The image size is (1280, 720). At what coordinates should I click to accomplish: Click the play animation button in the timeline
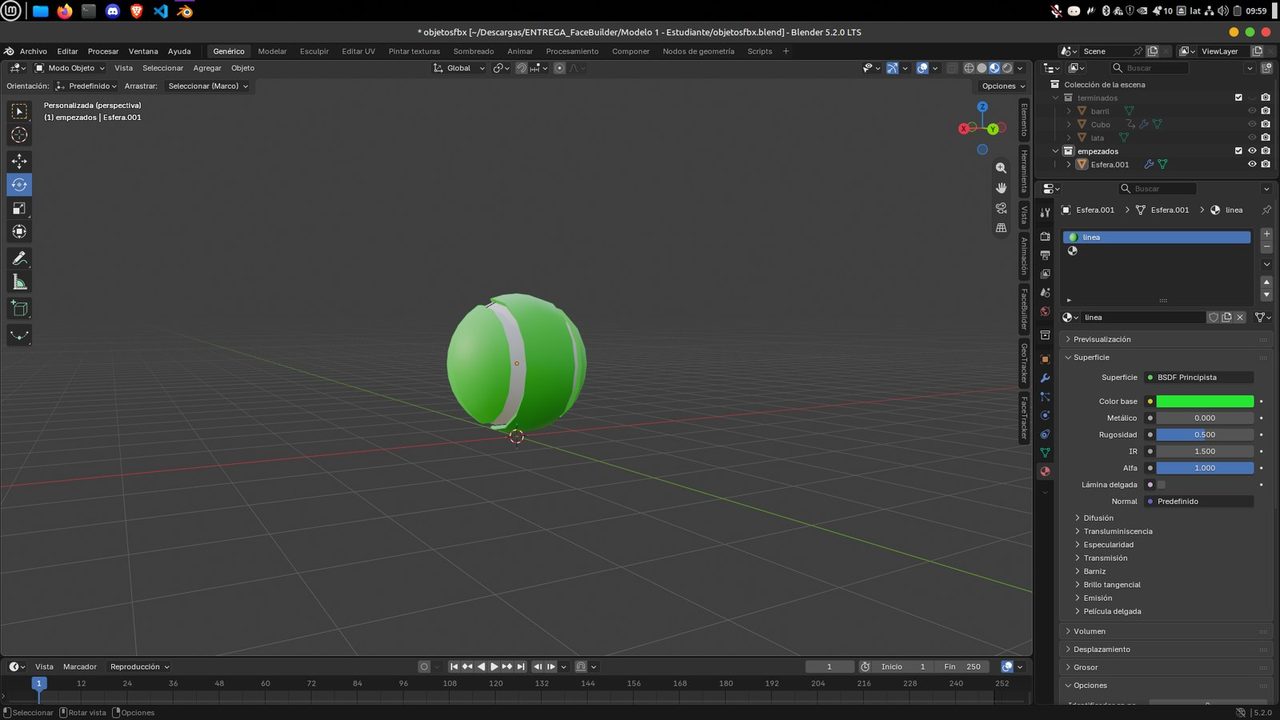tap(494, 667)
